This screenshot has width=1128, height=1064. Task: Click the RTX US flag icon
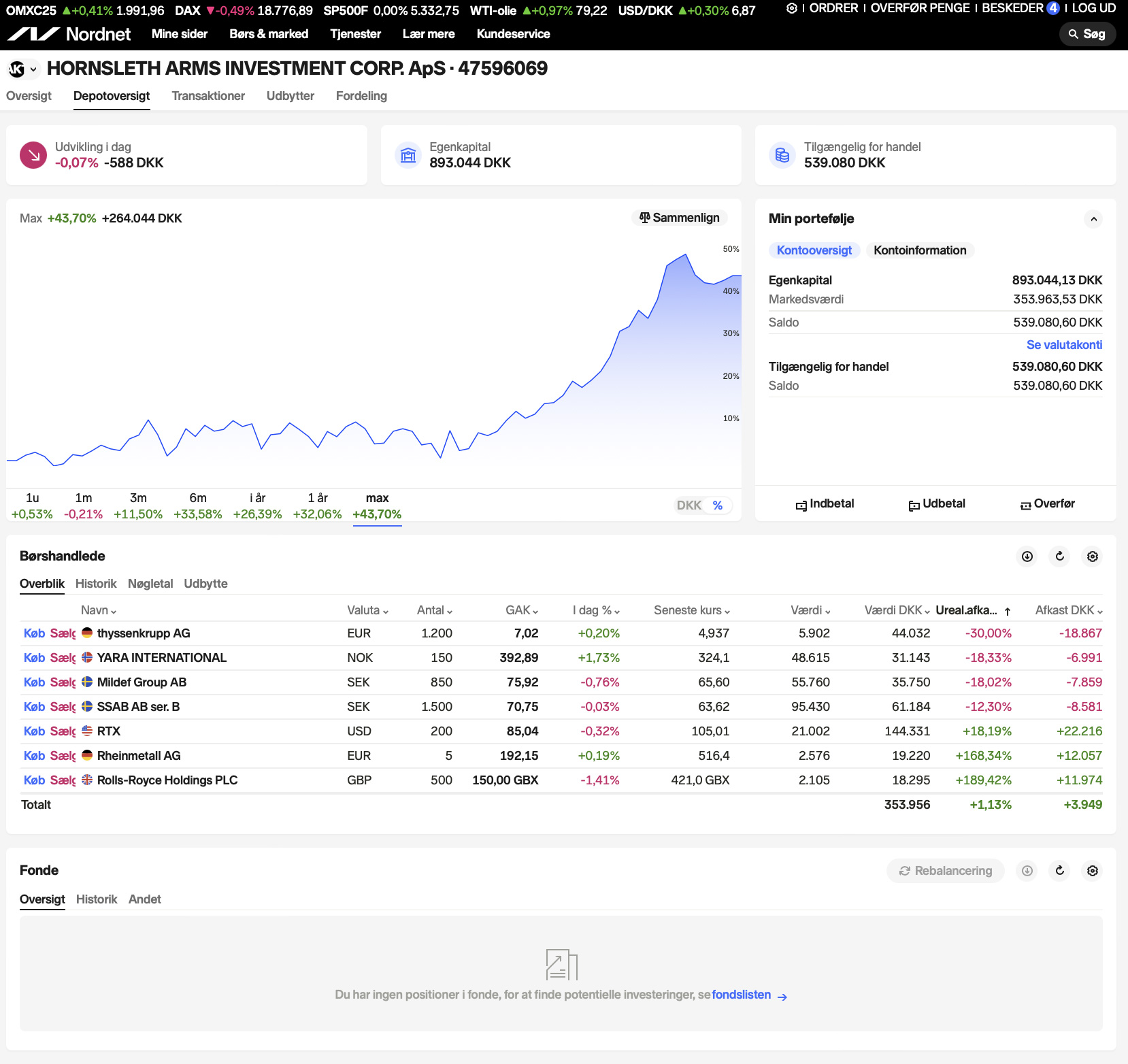(x=87, y=731)
